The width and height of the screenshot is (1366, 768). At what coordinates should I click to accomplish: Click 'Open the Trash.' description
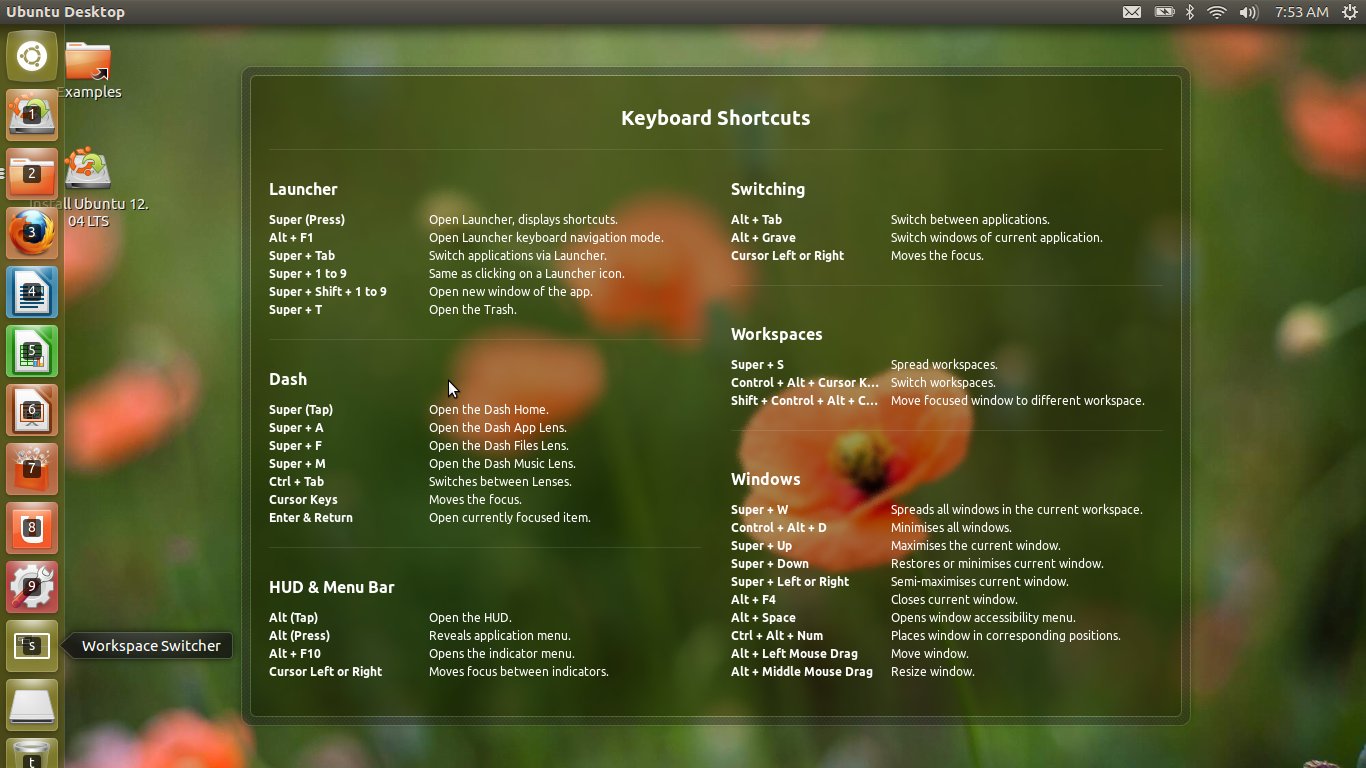click(473, 310)
